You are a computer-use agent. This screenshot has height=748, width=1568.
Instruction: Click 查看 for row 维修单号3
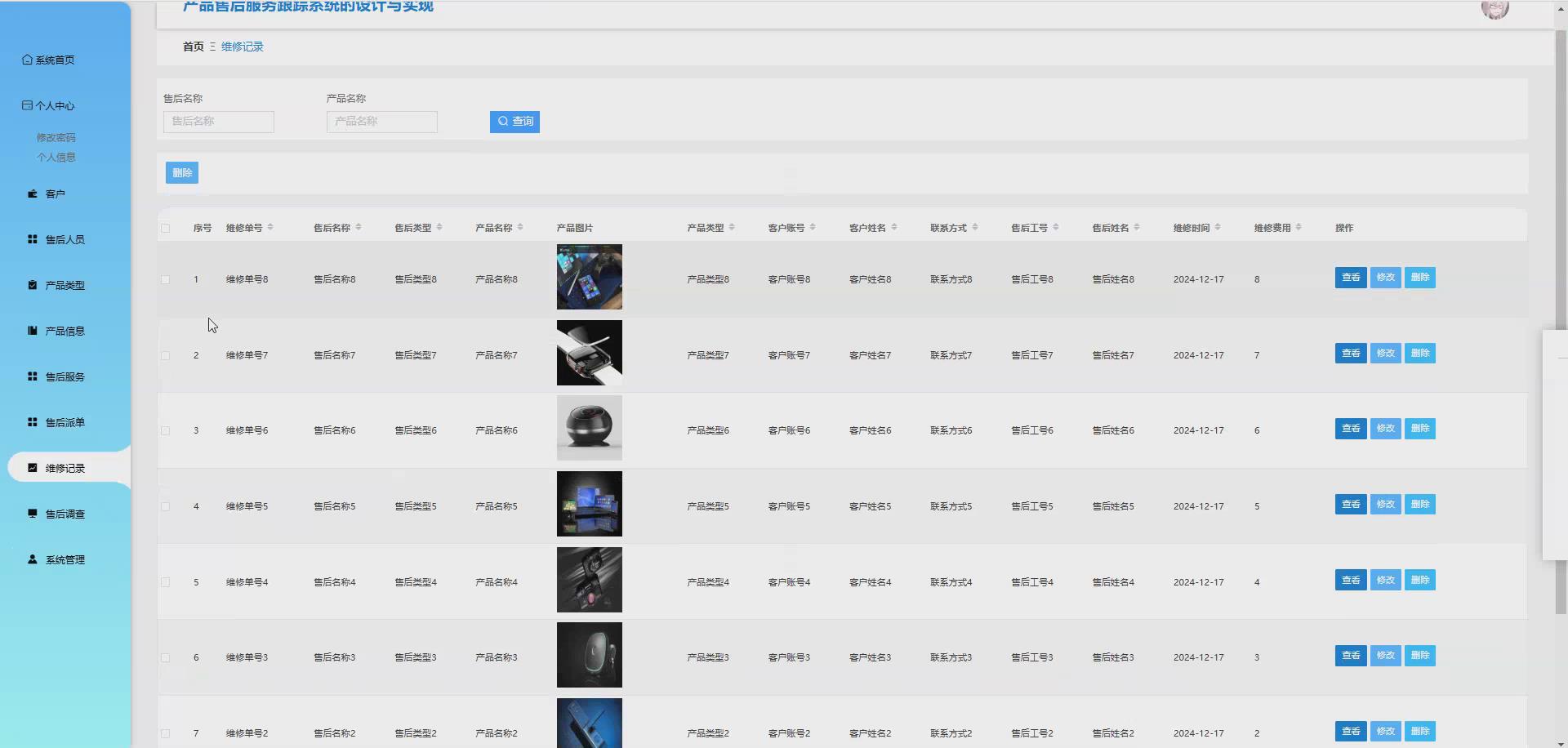click(1351, 656)
